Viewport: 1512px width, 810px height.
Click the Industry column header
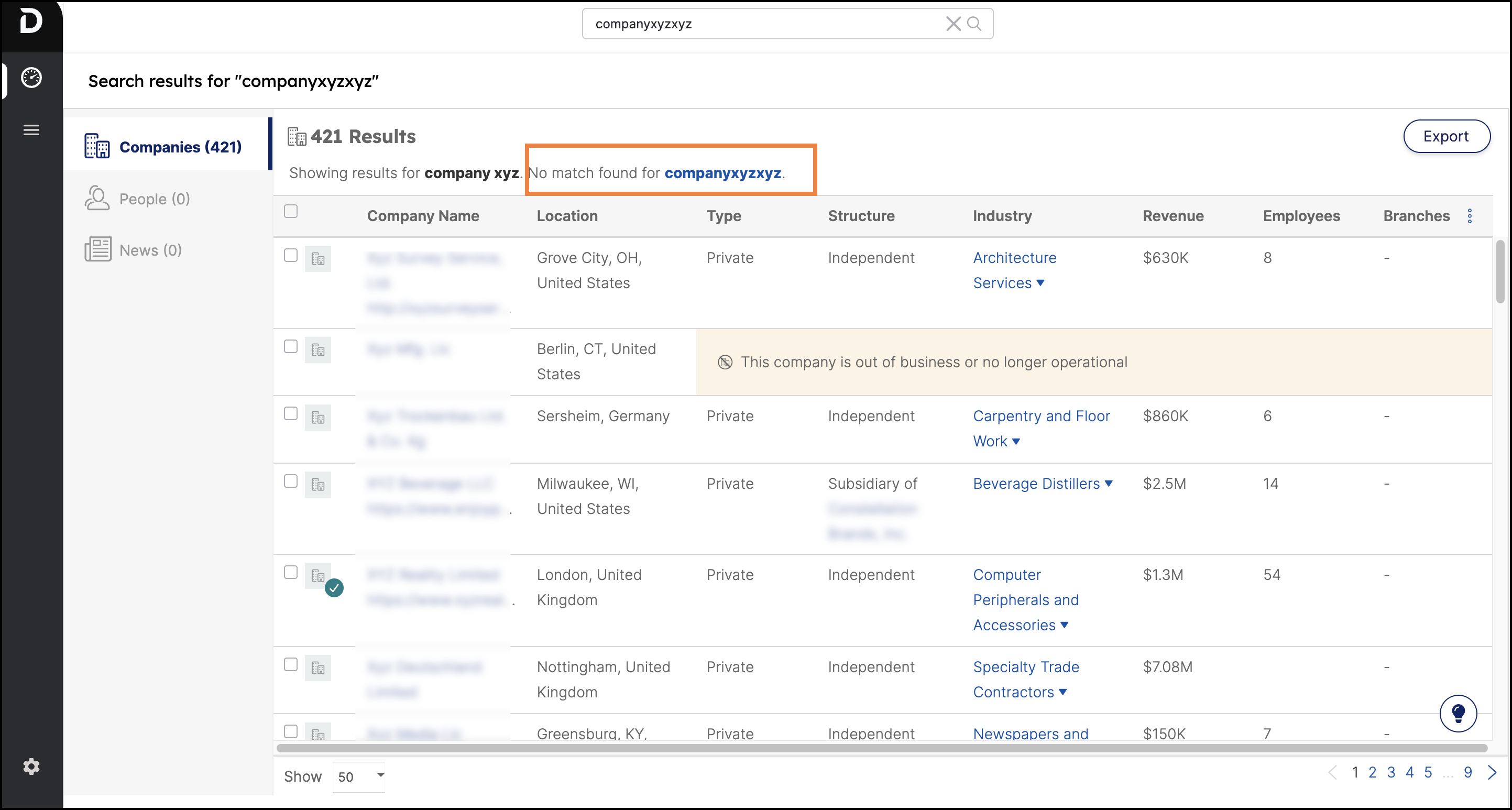tap(1002, 216)
